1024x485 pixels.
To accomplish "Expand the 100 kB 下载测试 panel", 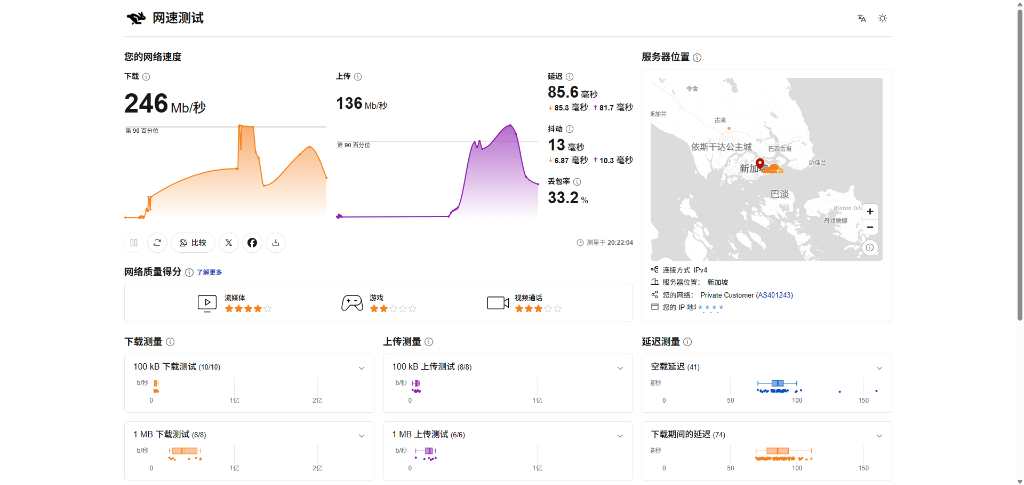I will click(x=361, y=368).
